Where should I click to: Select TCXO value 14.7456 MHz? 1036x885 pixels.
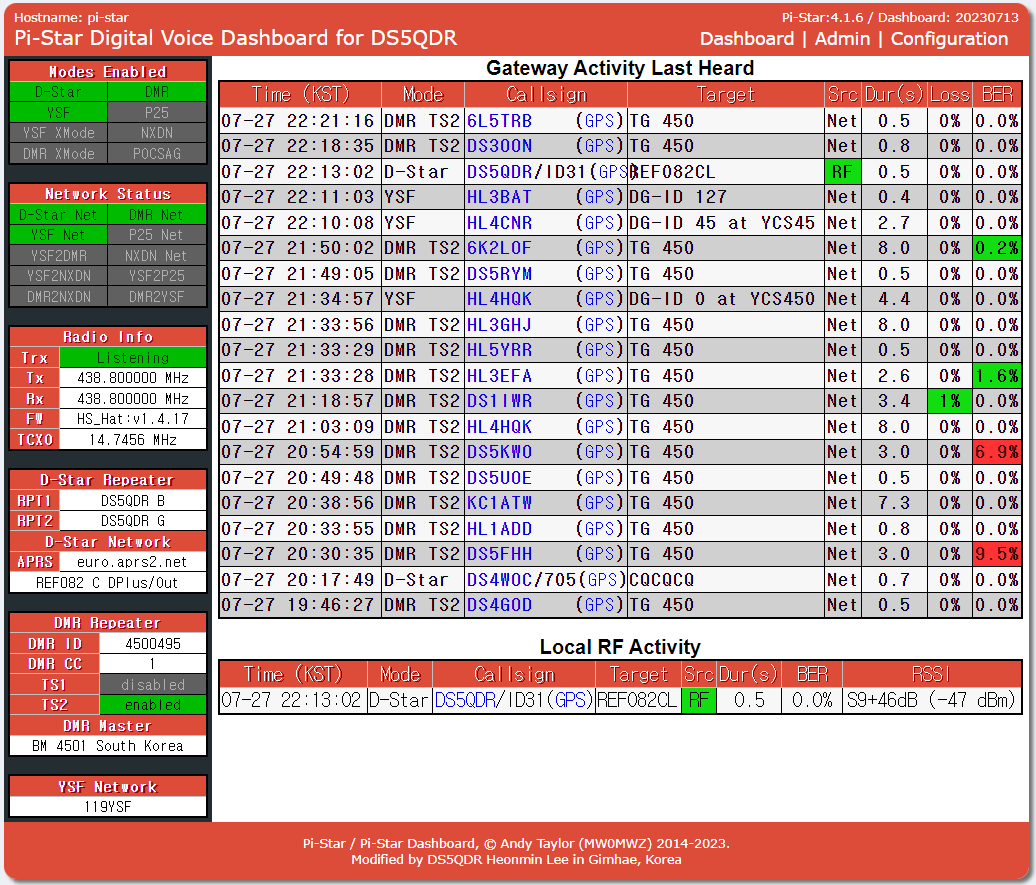pos(133,440)
